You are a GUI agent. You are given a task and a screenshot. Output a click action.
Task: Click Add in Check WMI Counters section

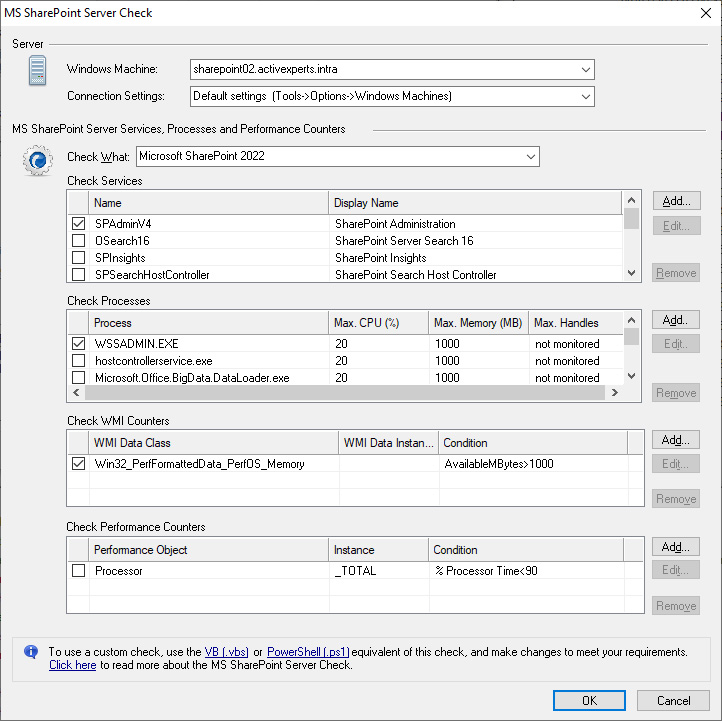coord(676,440)
